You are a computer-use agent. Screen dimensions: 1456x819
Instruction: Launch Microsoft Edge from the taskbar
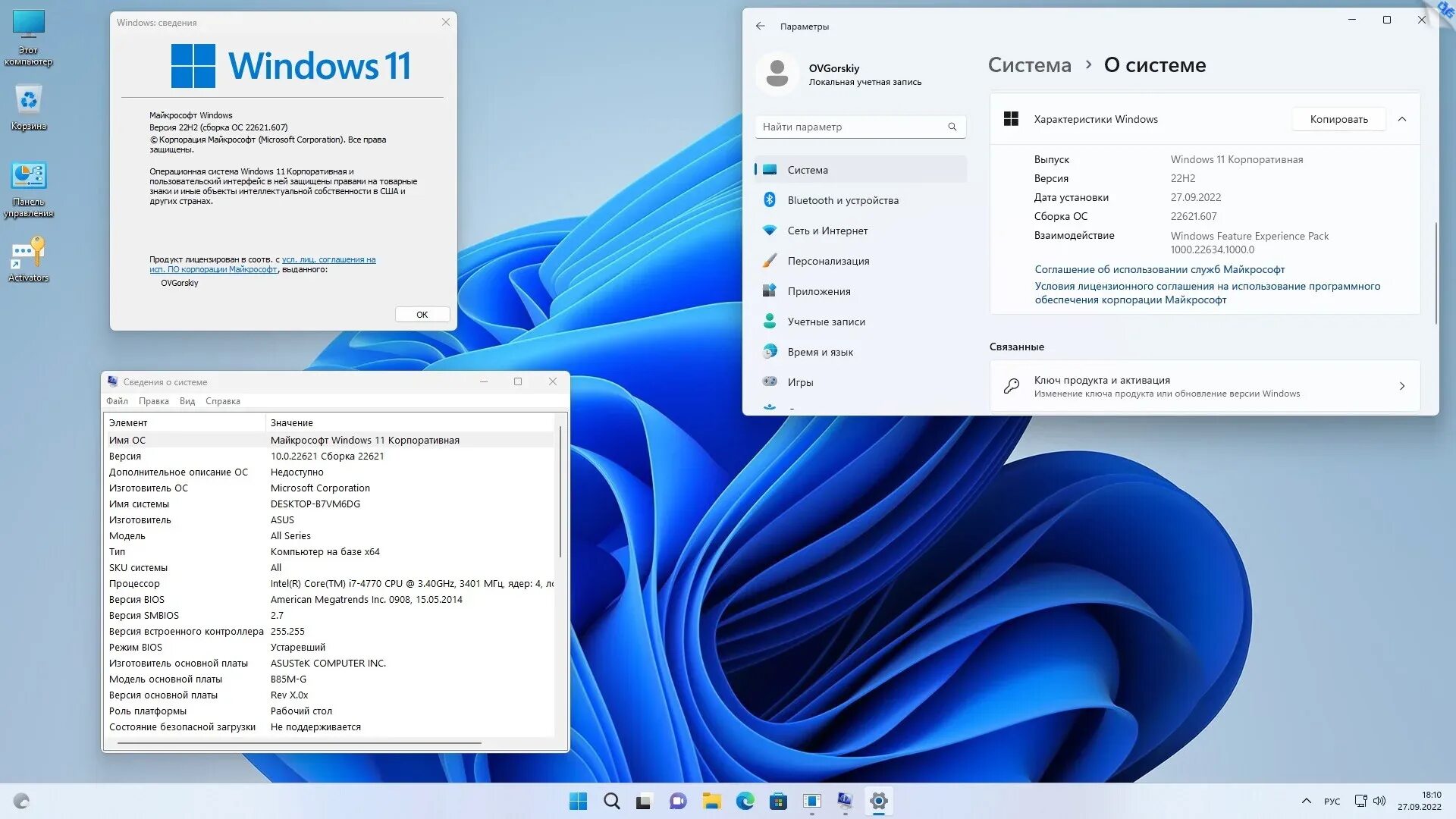point(745,801)
